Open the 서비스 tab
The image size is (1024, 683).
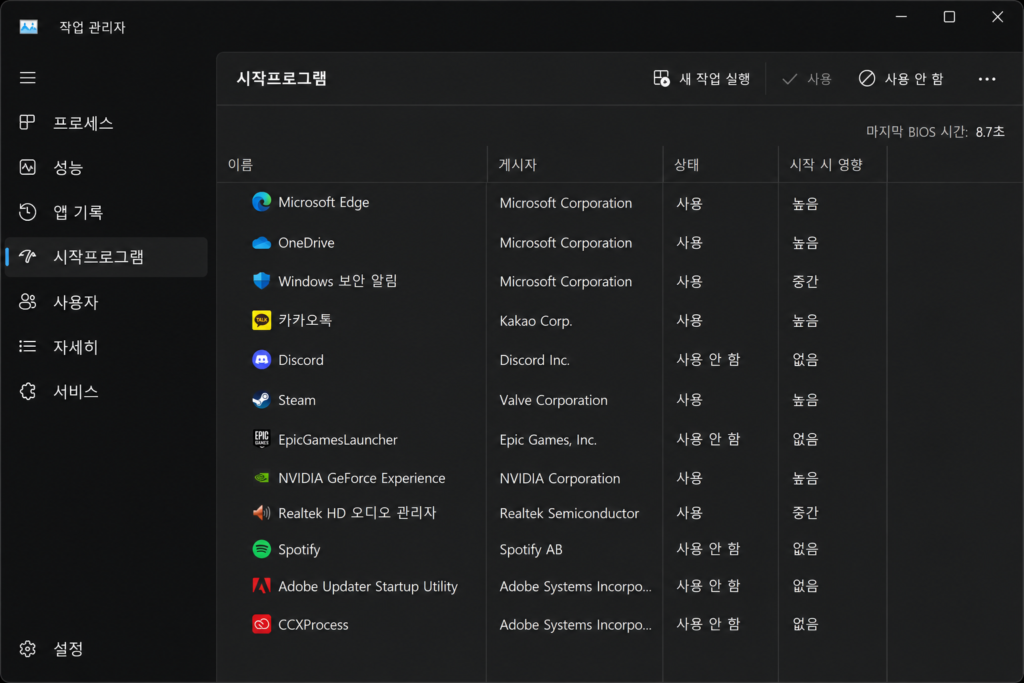[106, 391]
